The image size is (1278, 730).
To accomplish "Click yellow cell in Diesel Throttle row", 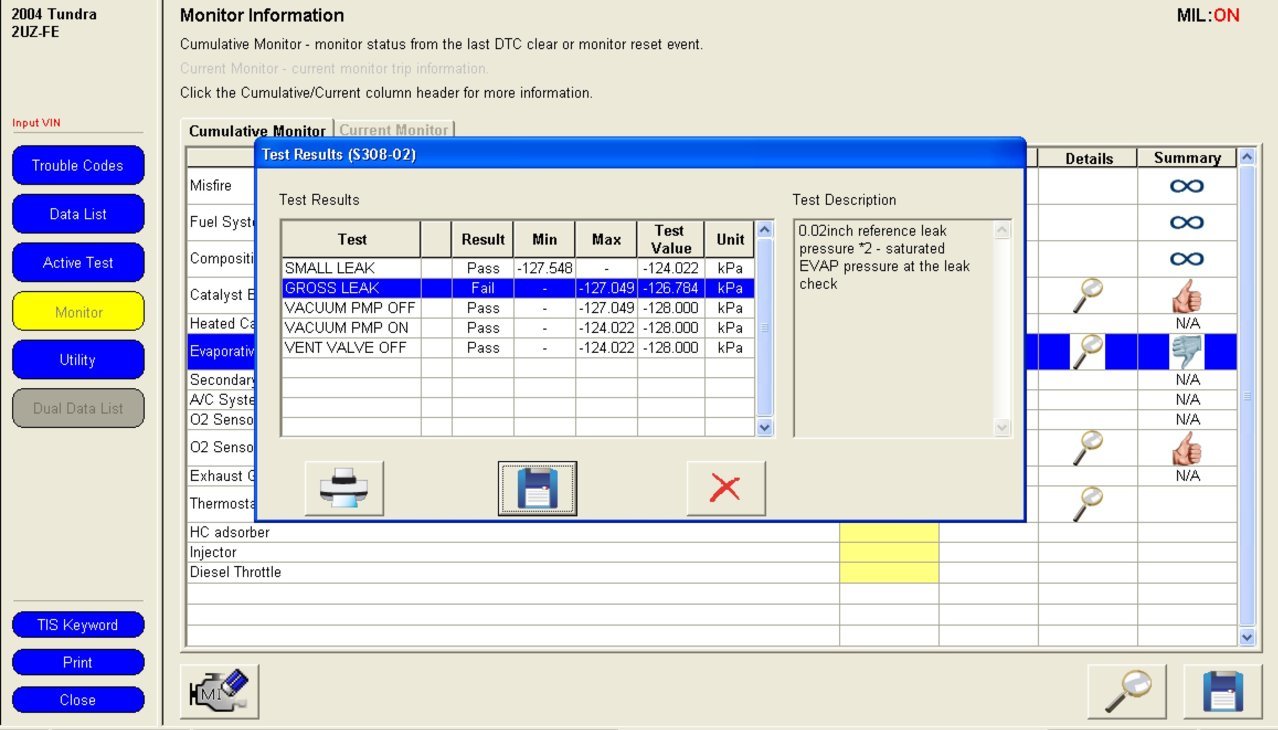I will coord(889,572).
